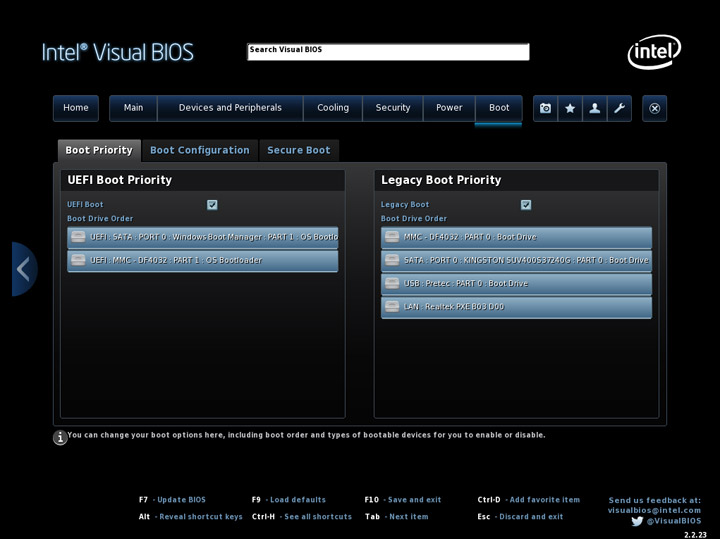Click See all shortcuts

(x=302, y=517)
